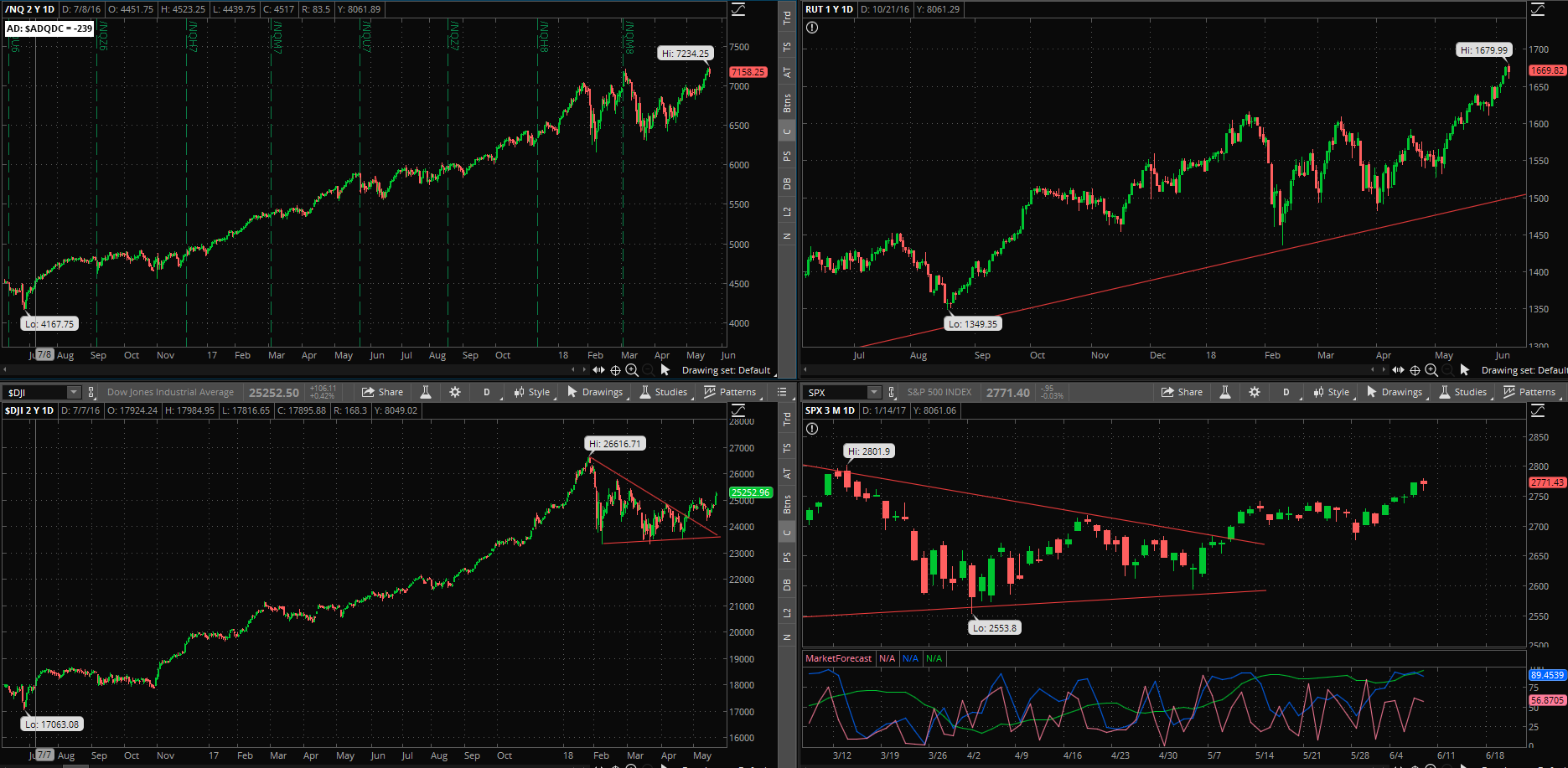Click the flask icon in SPX toolbar

[x=1225, y=392]
